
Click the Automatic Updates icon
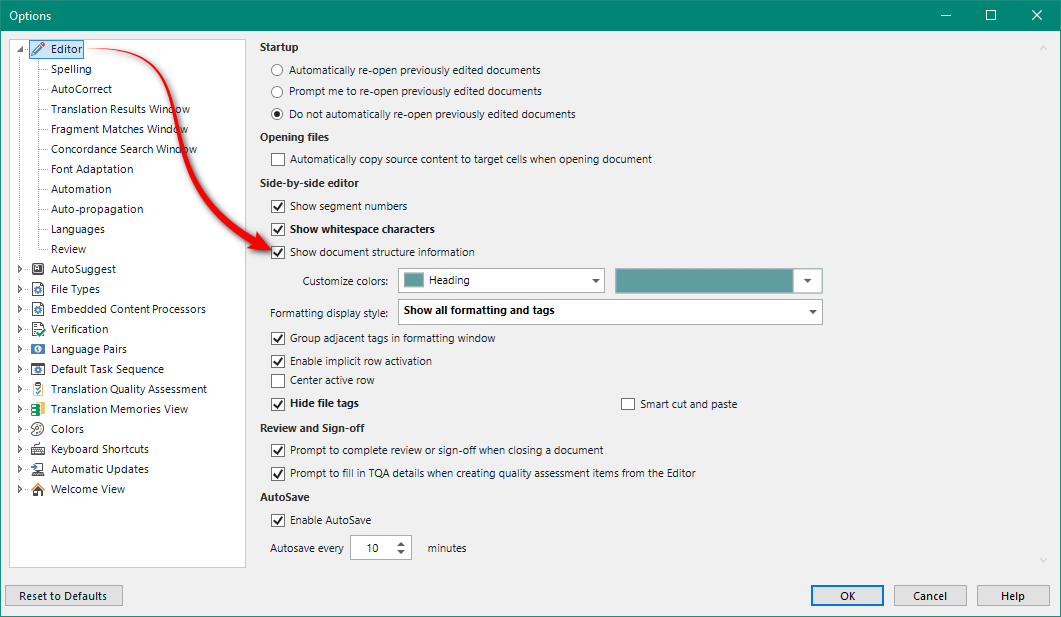[38, 469]
